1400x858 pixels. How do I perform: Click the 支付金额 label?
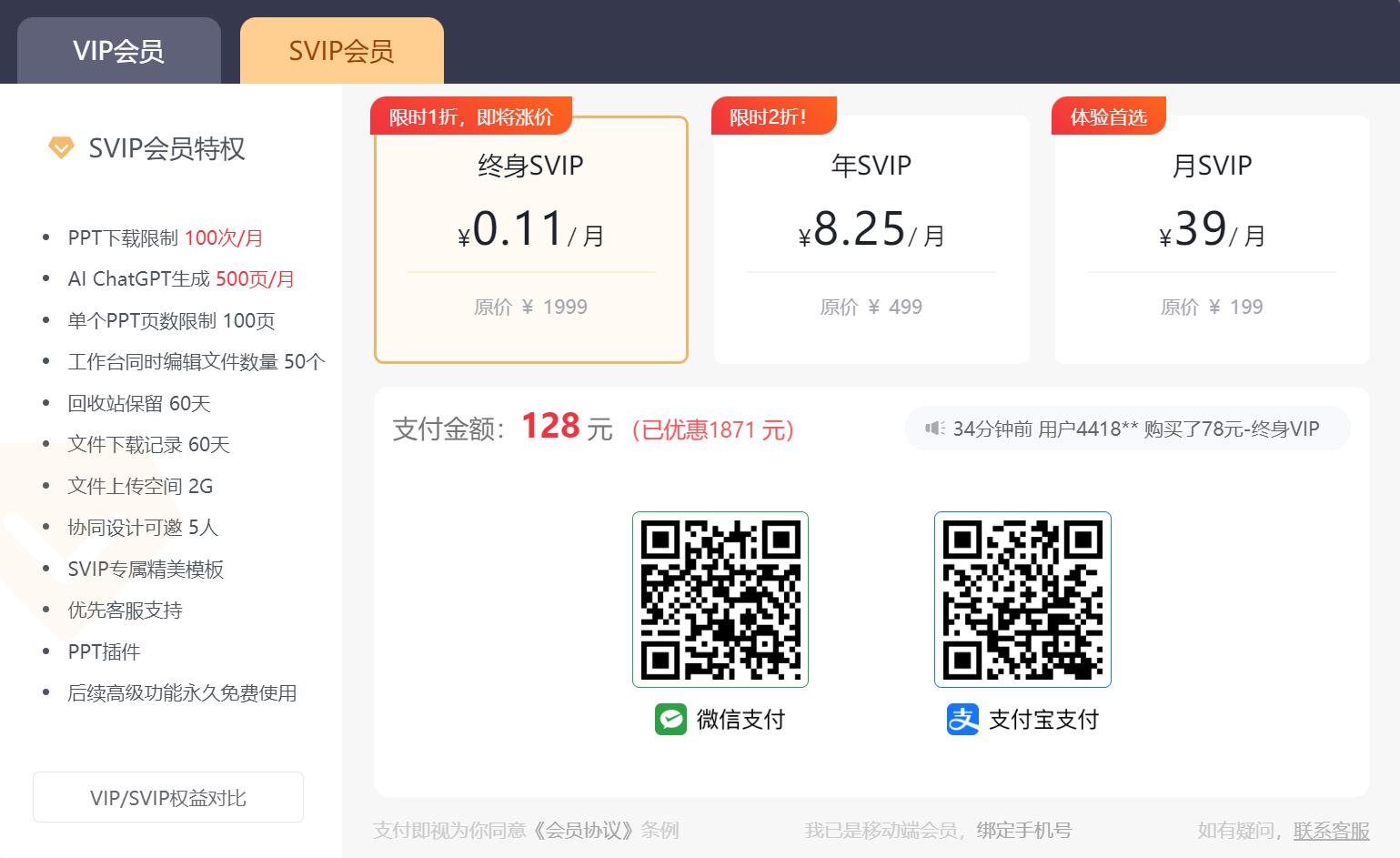point(448,429)
